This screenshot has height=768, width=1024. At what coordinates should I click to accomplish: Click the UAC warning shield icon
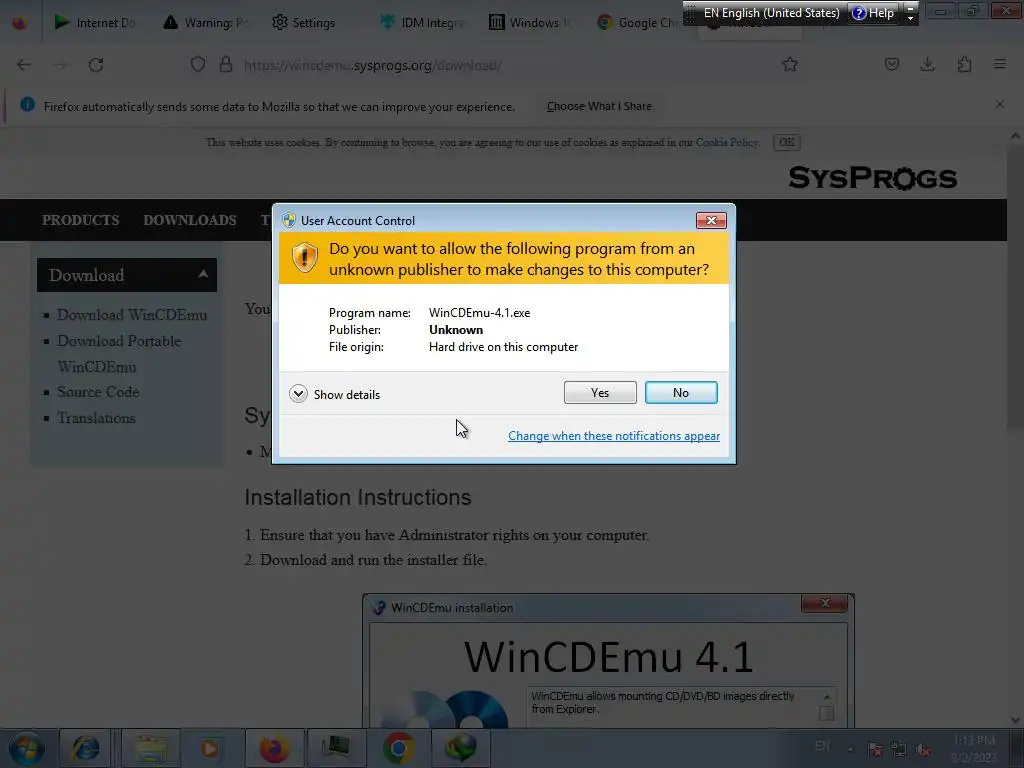pyautogui.click(x=304, y=258)
